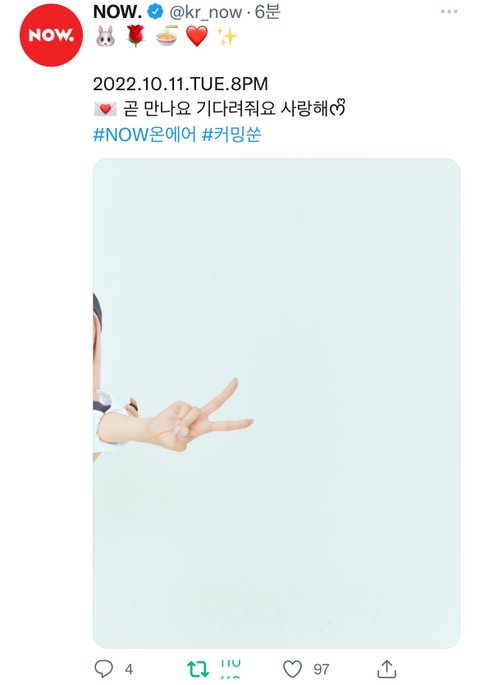The width and height of the screenshot is (480, 685).
Task: Click the #NOW온에어 hashtag
Action: 145,135
